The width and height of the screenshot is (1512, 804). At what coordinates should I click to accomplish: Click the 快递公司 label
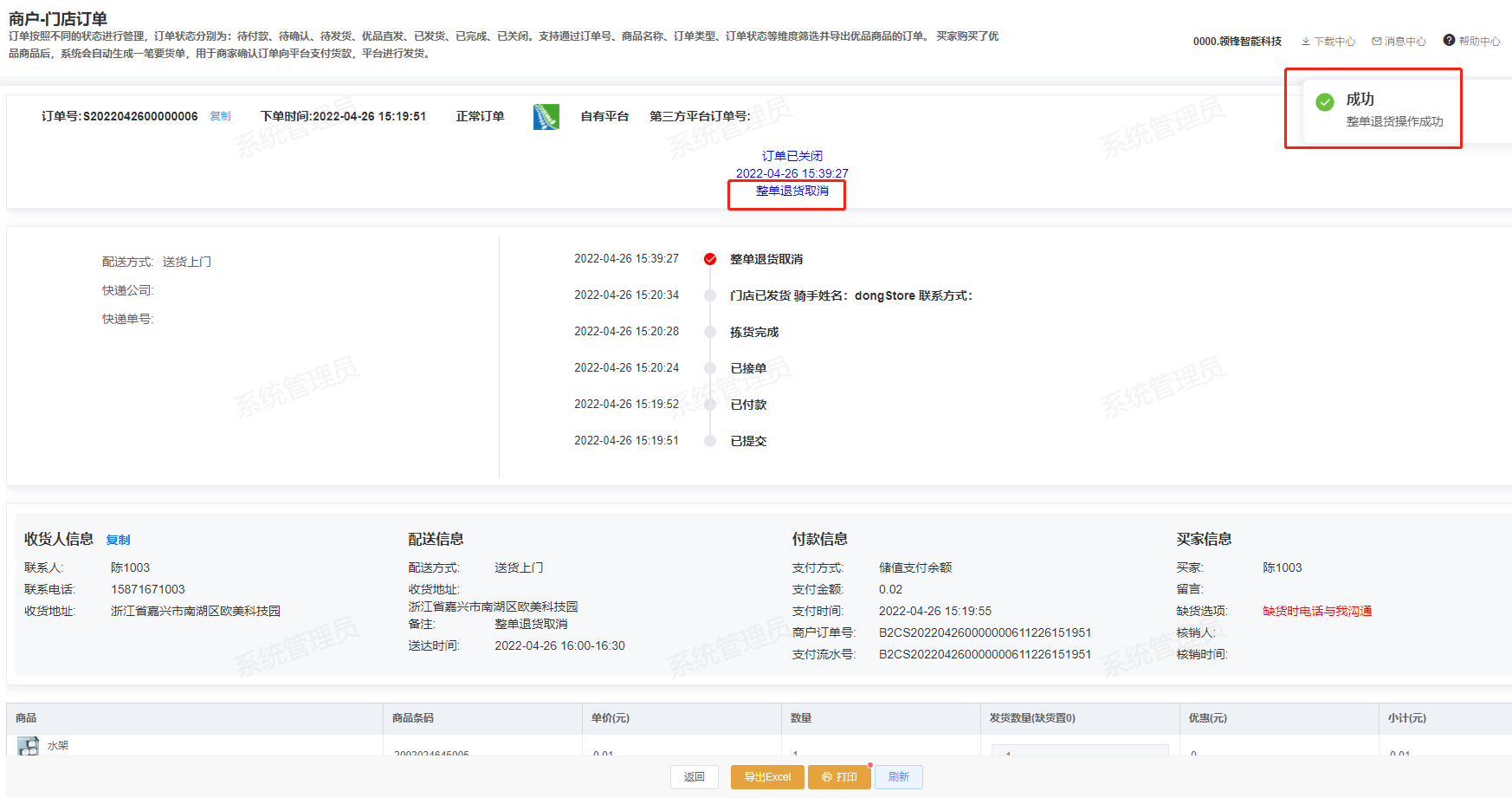pyautogui.click(x=128, y=290)
